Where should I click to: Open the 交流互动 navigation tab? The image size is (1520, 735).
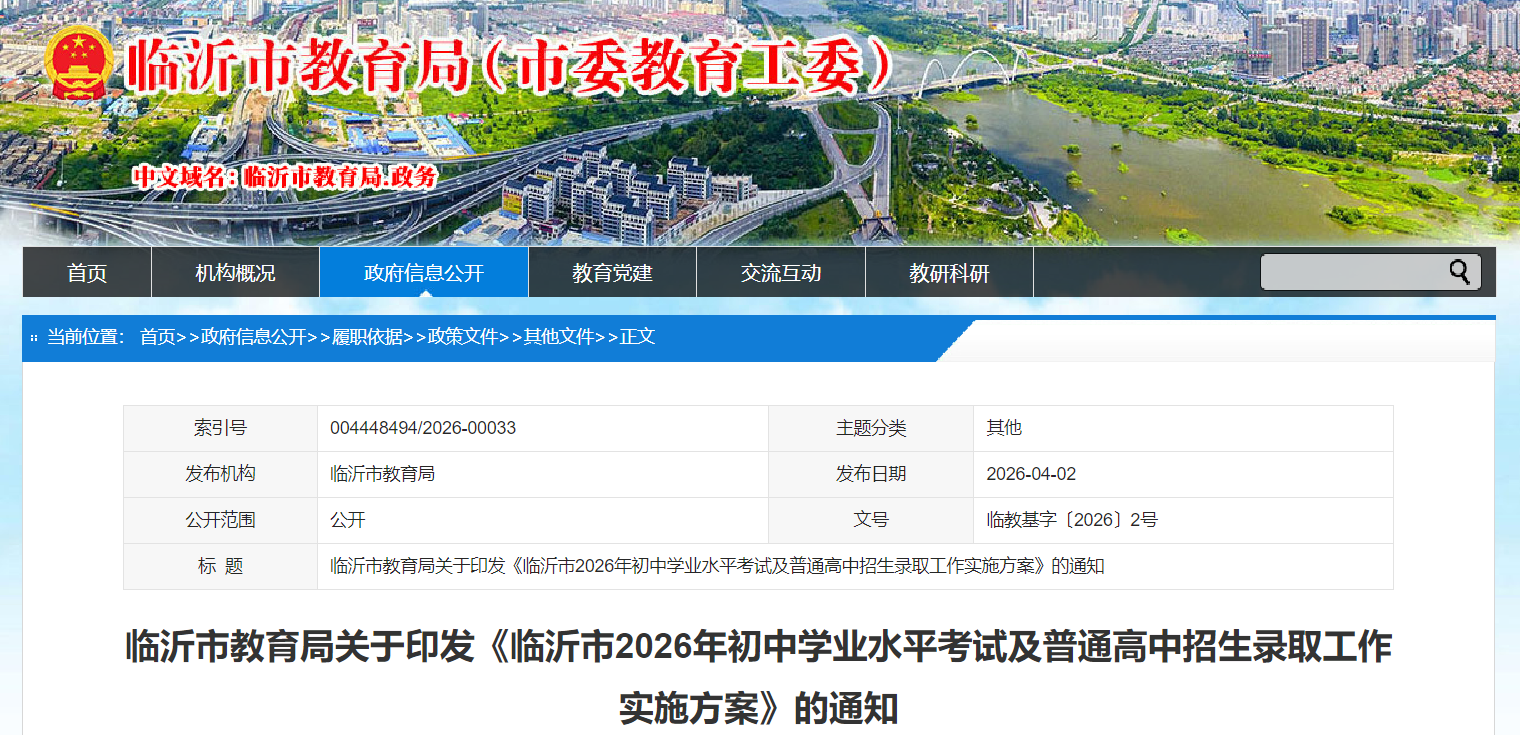pyautogui.click(x=781, y=272)
